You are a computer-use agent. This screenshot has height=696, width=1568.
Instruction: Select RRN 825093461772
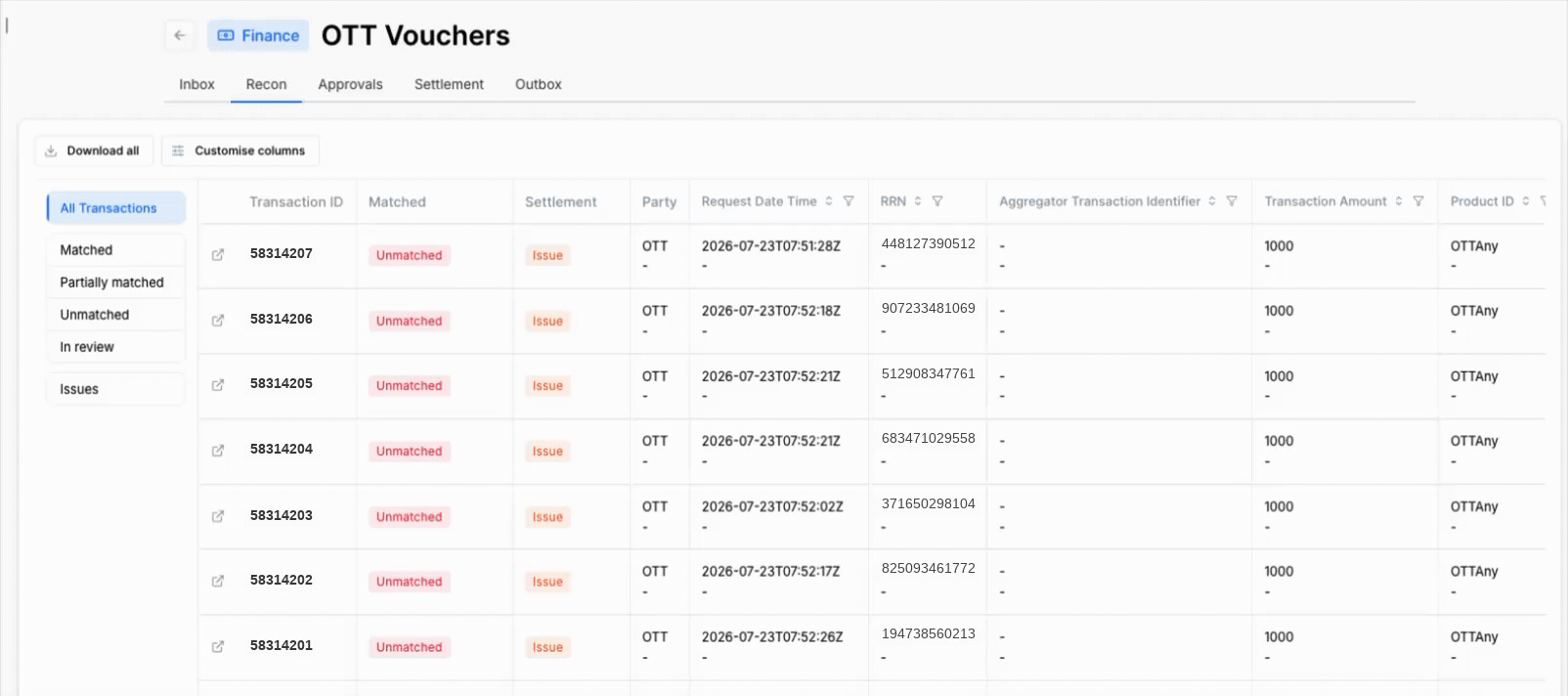[x=929, y=568]
